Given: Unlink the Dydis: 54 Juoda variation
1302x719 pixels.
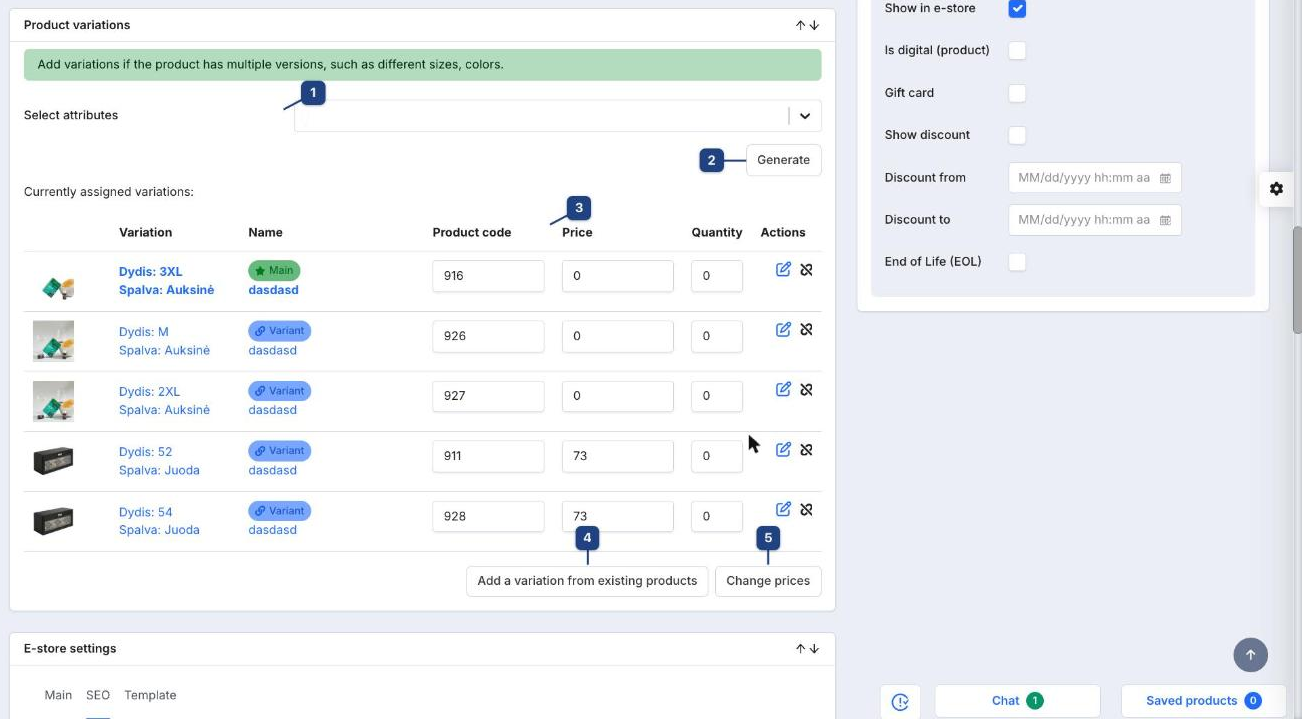Looking at the screenshot, I should pos(806,509).
